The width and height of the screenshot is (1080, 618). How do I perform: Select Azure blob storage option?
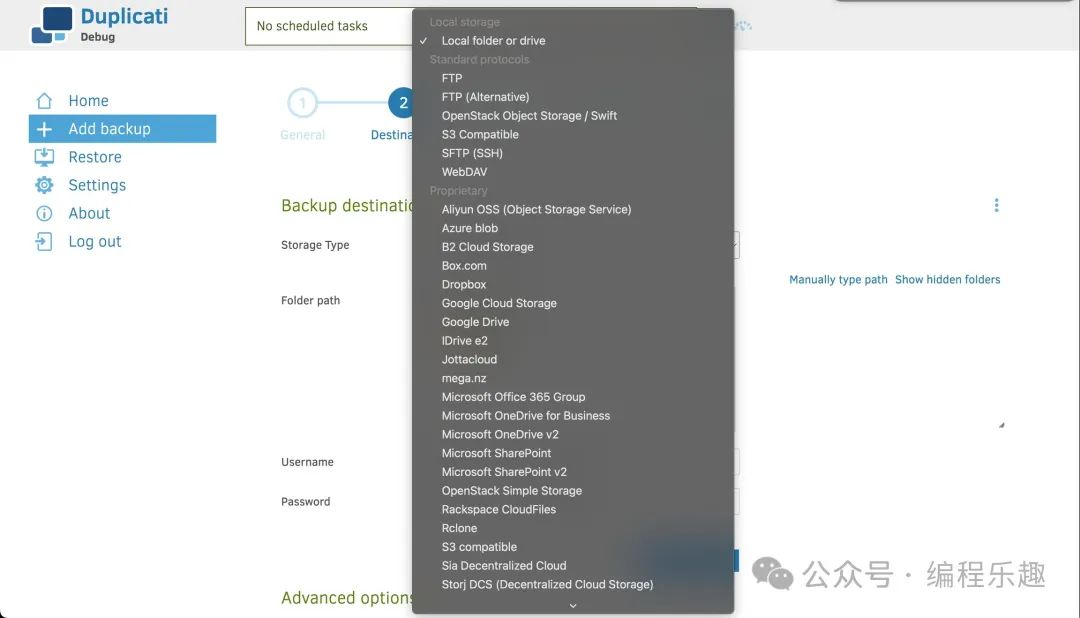coord(469,228)
